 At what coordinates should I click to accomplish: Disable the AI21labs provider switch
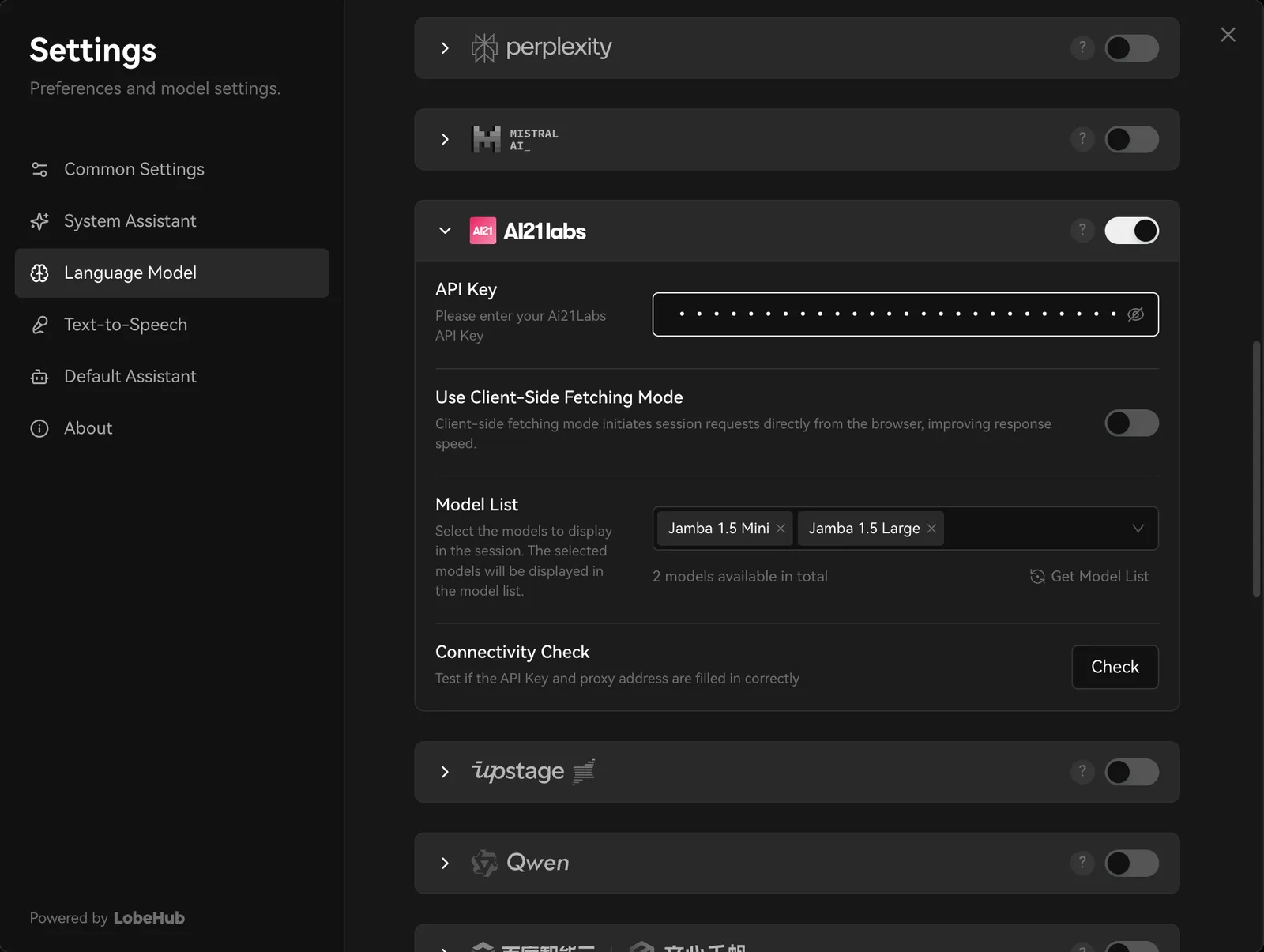tap(1131, 231)
